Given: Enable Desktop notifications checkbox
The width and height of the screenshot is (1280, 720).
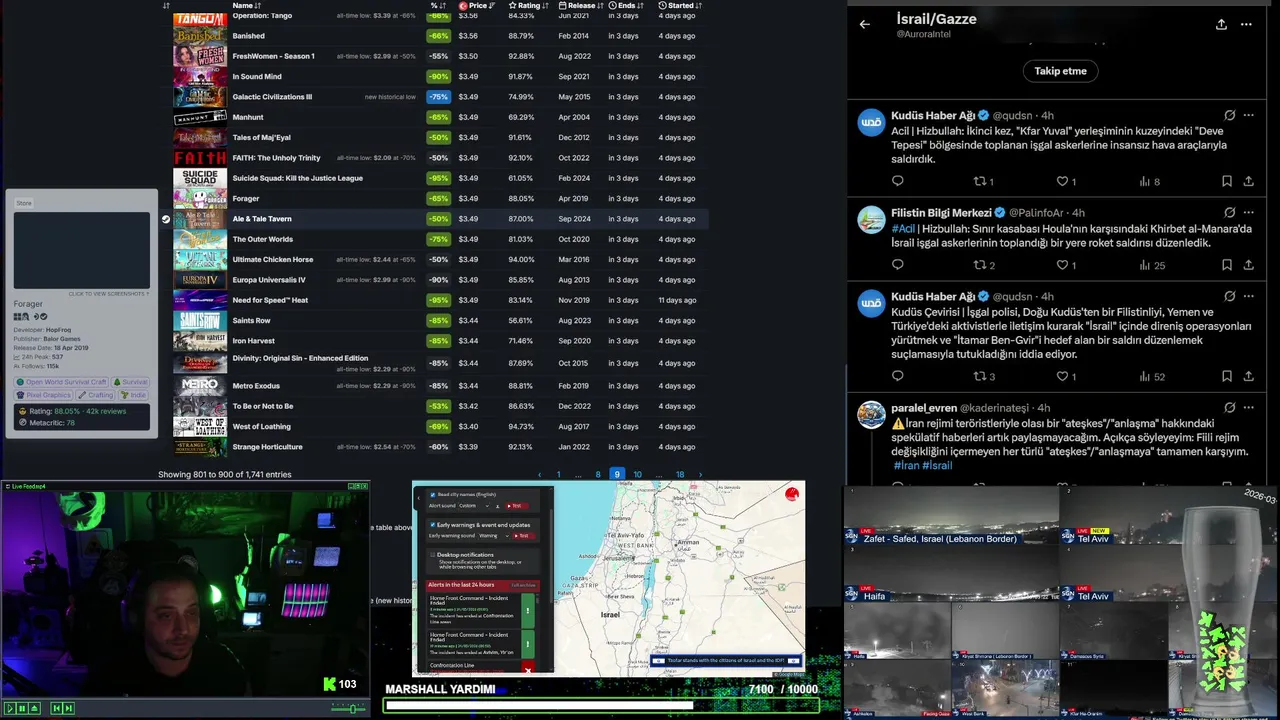Looking at the screenshot, I should coord(432,555).
